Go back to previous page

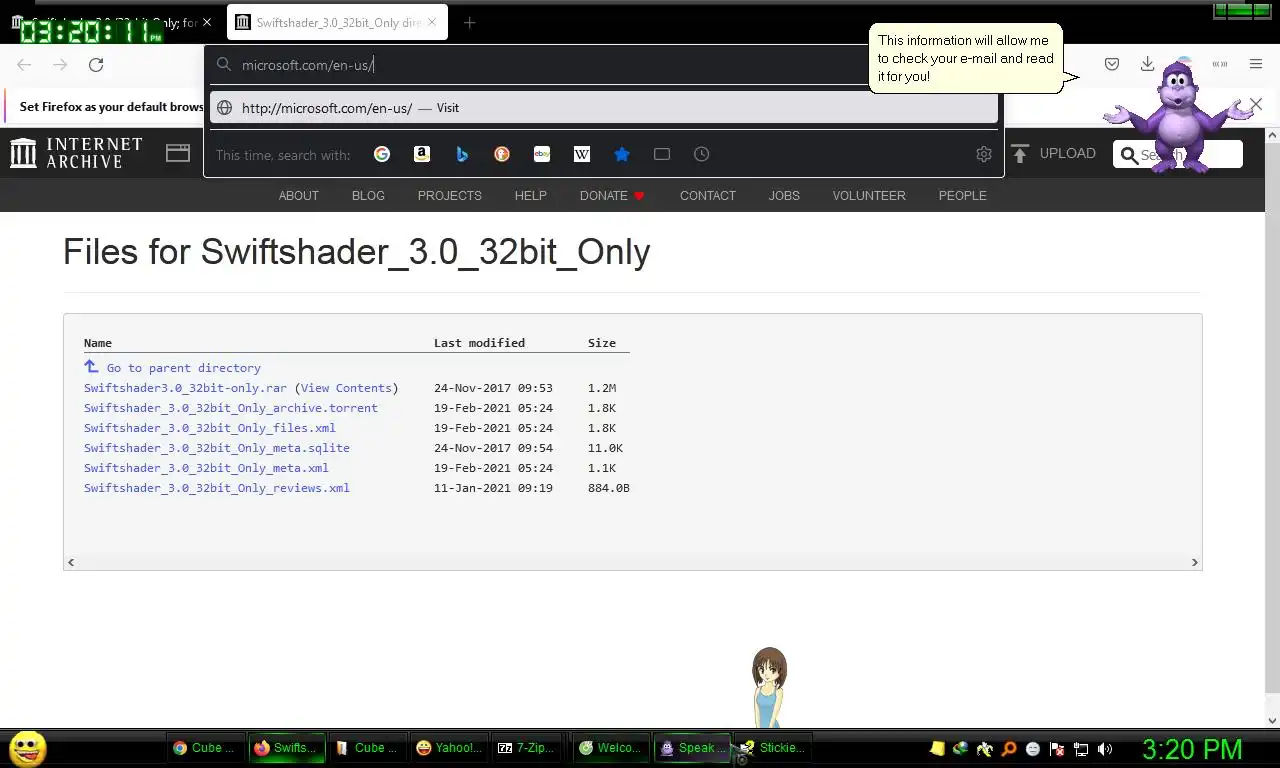point(24,65)
